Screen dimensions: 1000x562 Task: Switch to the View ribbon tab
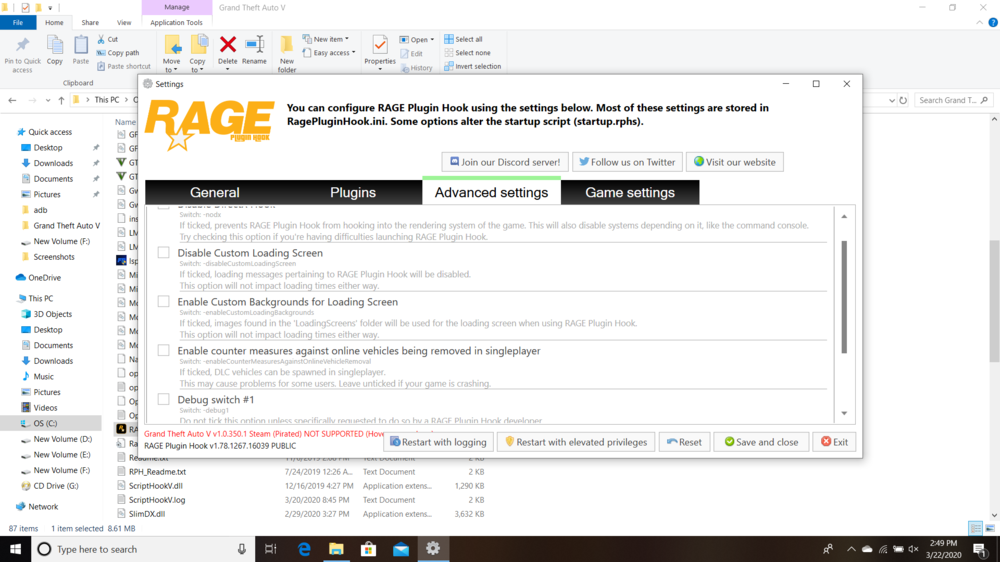[124, 22]
